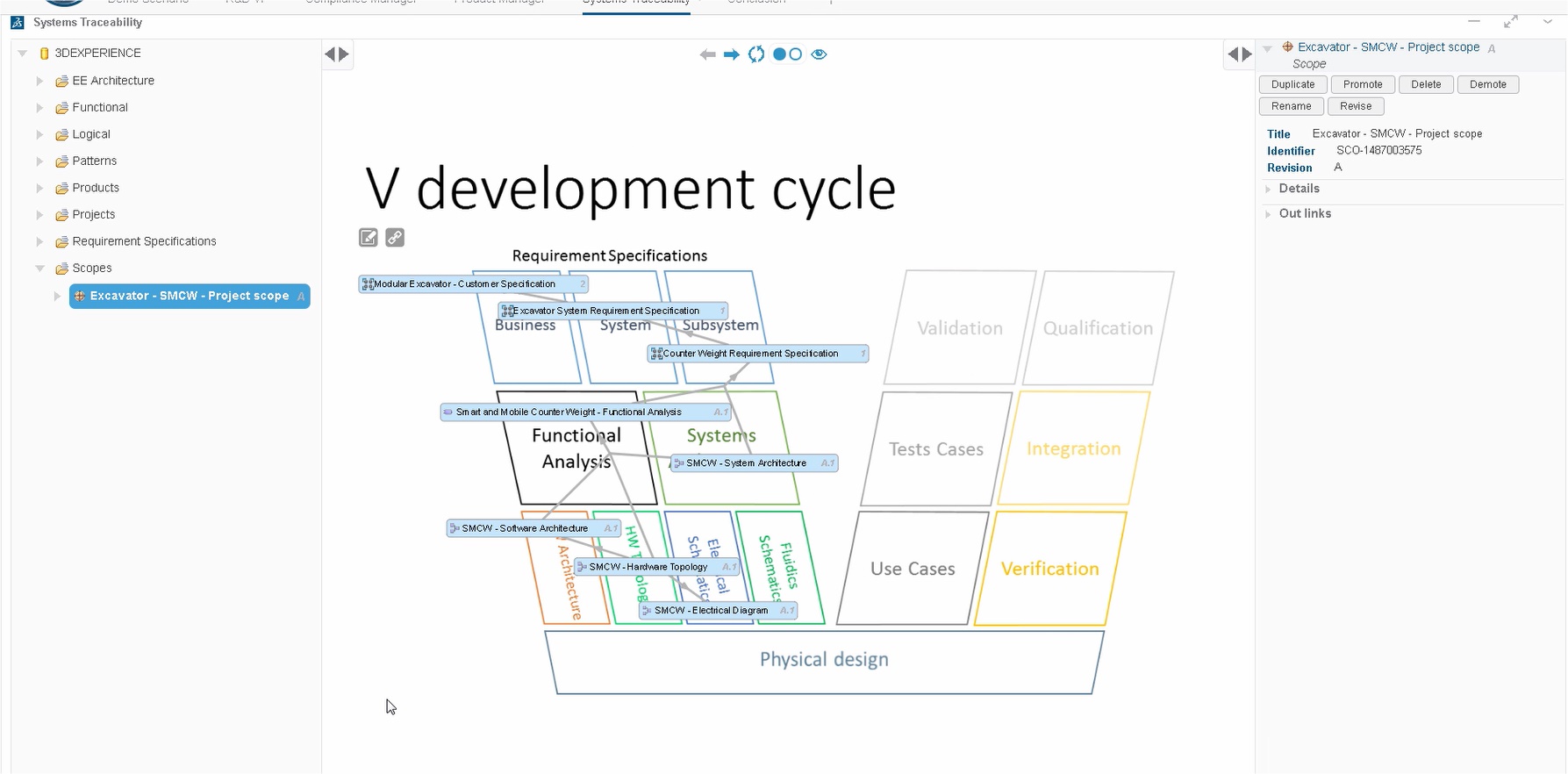Click the Integration box in diagram
1568x774 pixels.
coord(1074,448)
